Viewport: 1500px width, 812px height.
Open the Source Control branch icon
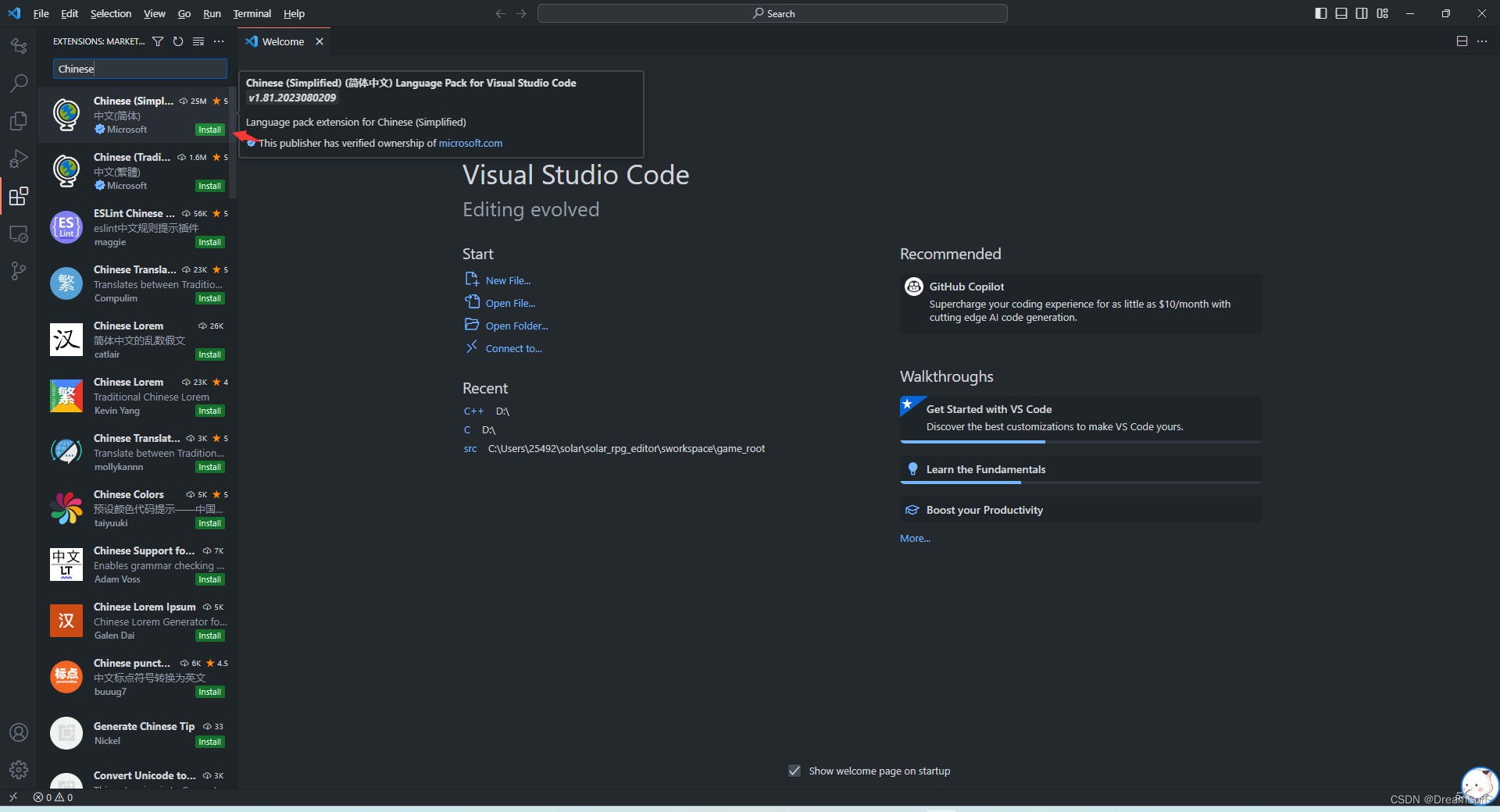coord(19,271)
